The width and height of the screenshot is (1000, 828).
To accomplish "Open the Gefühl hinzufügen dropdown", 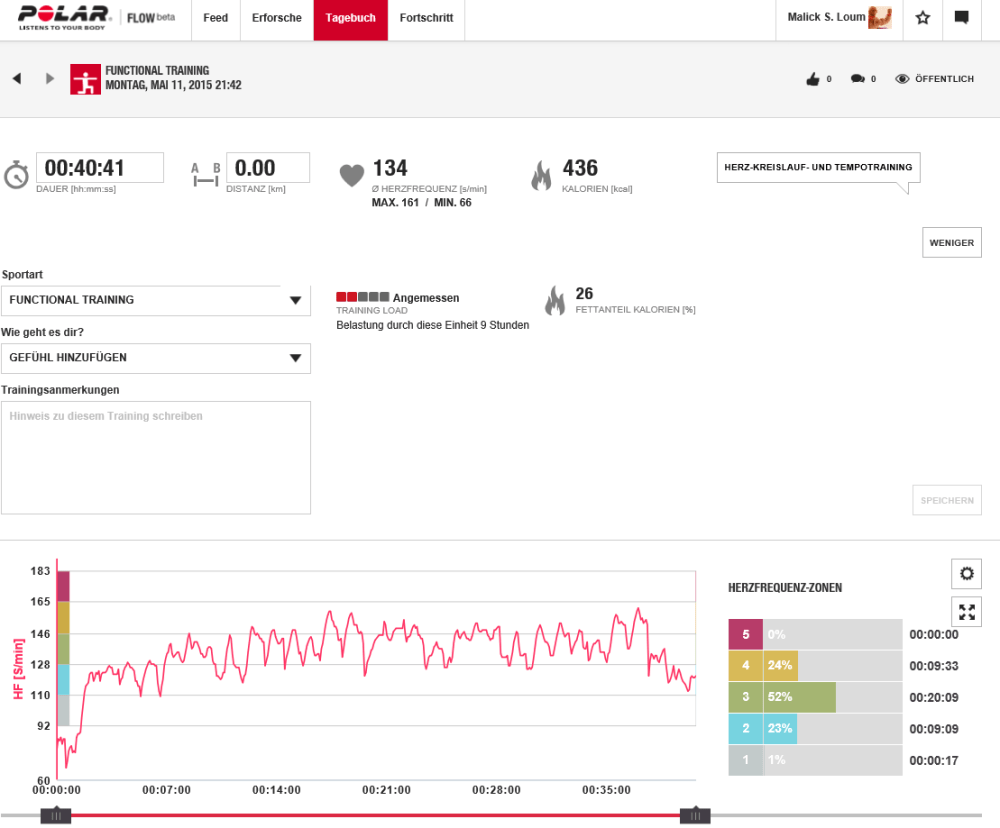I will click(x=156, y=358).
